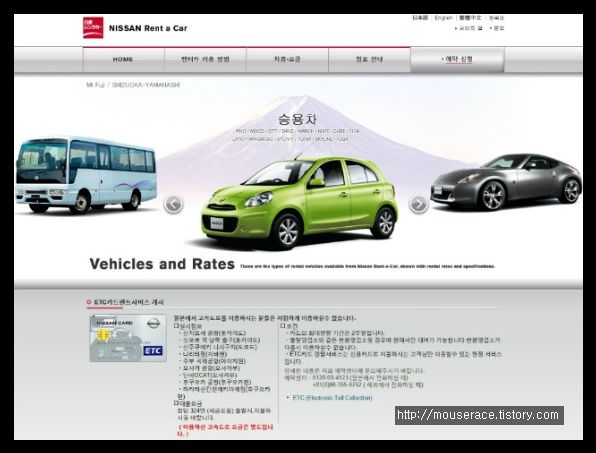596x453 pixels.
Task: Open the 차종·요금 navigation tab
Action: point(287,60)
